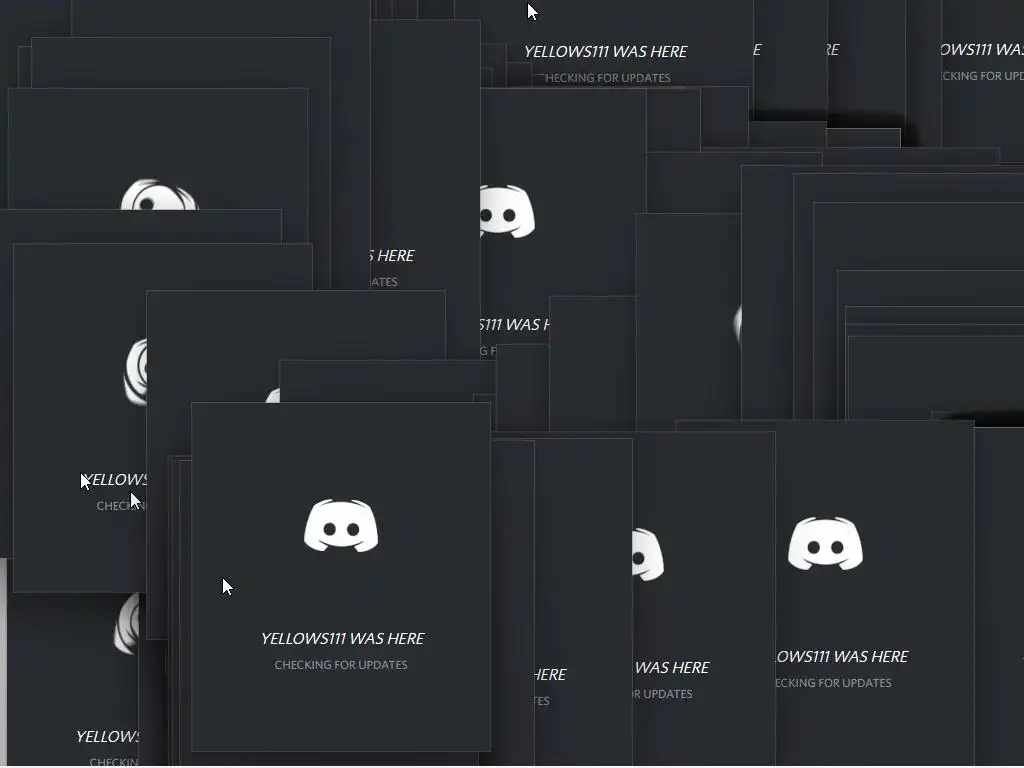Click the "ECKING FOR UPDATES" status text

(833, 683)
